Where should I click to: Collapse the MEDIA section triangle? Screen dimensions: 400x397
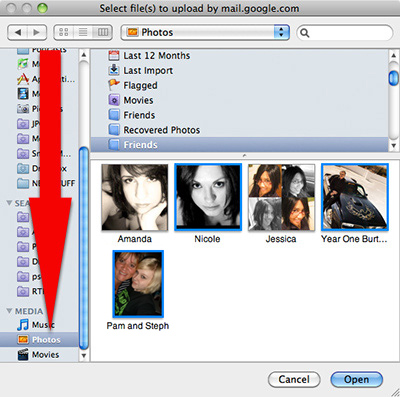pyautogui.click(x=9, y=311)
